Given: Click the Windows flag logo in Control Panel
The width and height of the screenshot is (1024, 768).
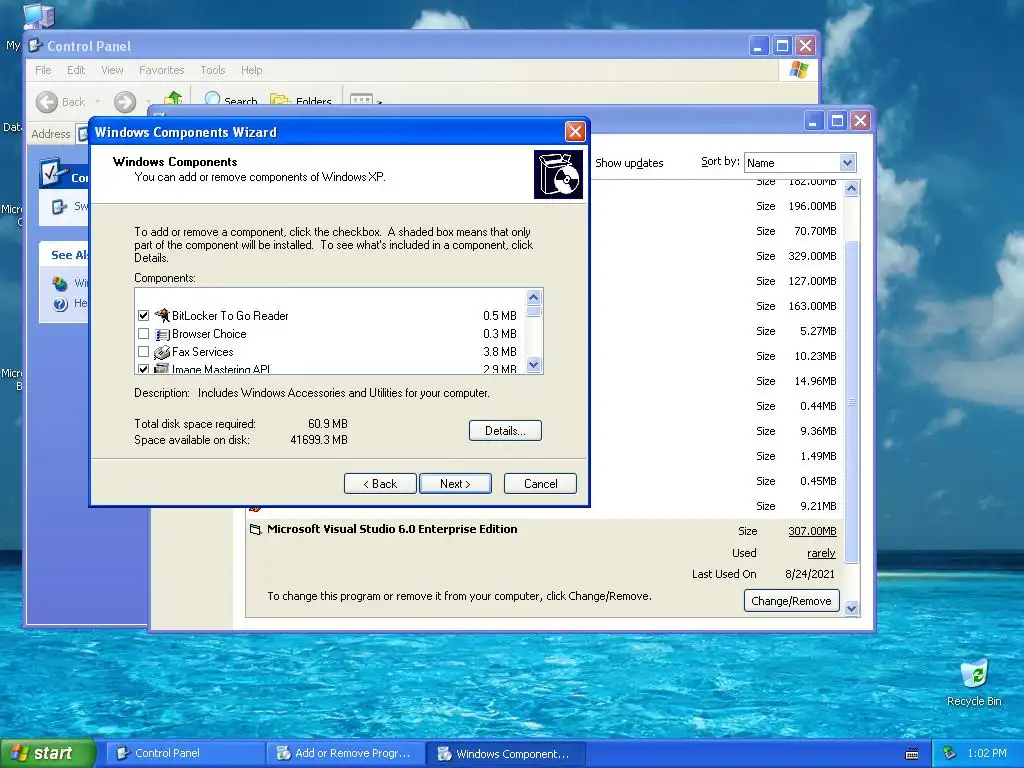Looking at the screenshot, I should tap(798, 69).
